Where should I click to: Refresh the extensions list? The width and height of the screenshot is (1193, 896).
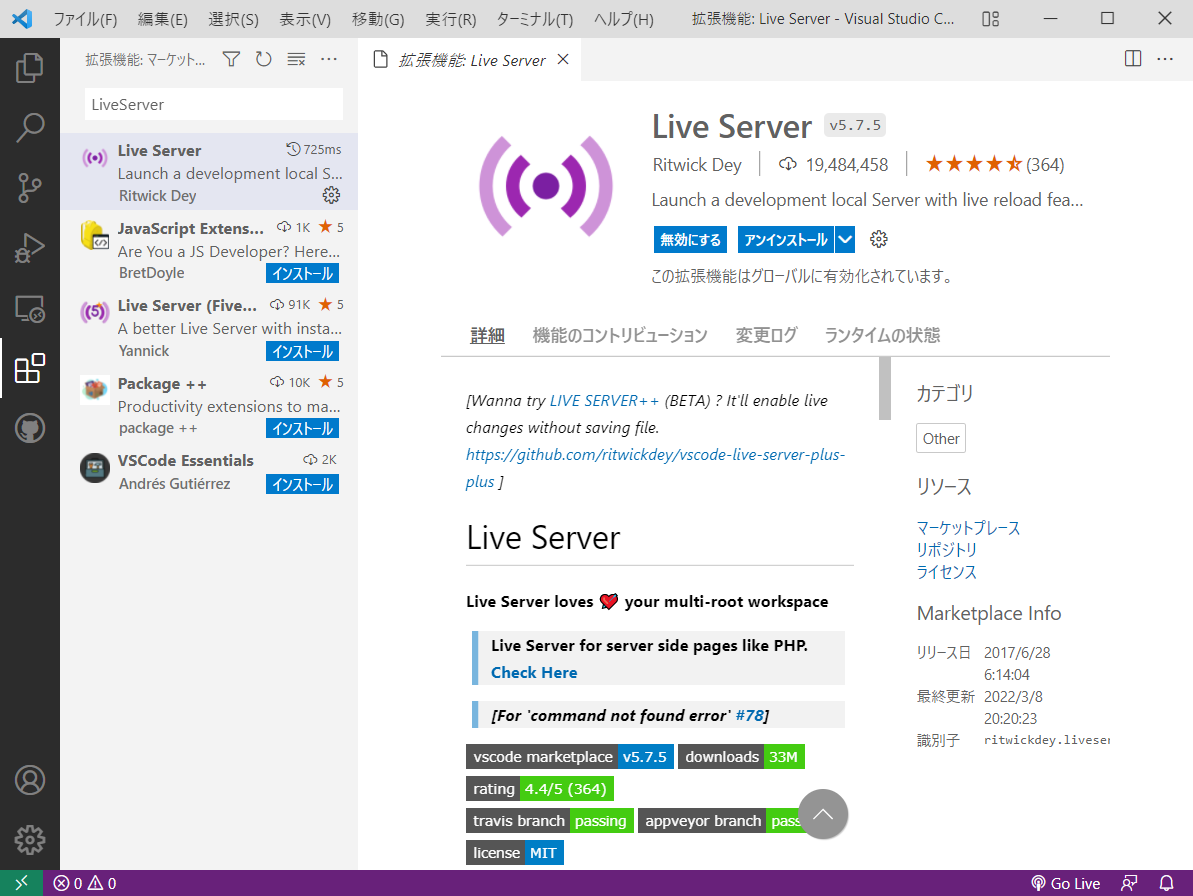pos(263,59)
